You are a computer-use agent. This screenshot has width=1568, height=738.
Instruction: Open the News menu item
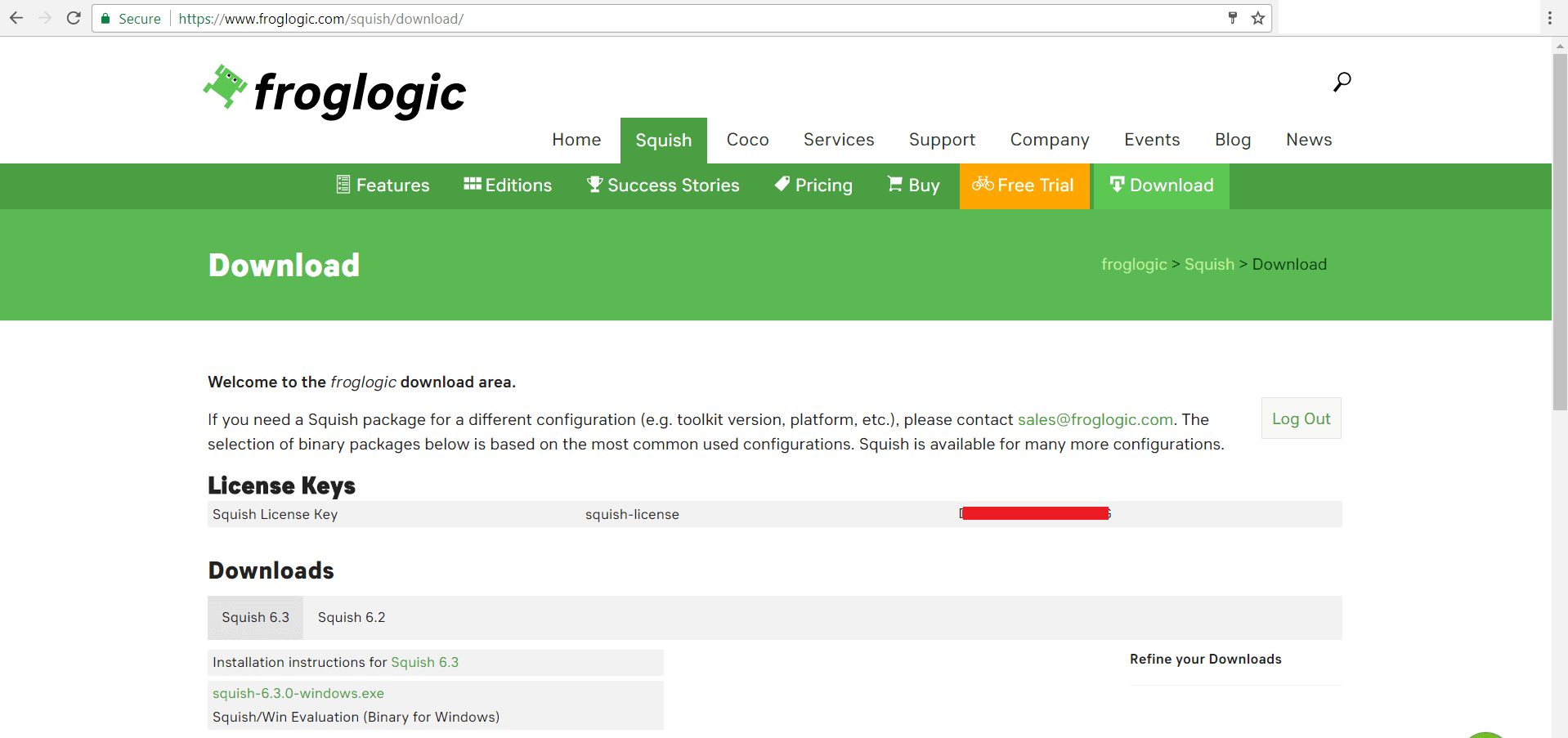[1309, 140]
